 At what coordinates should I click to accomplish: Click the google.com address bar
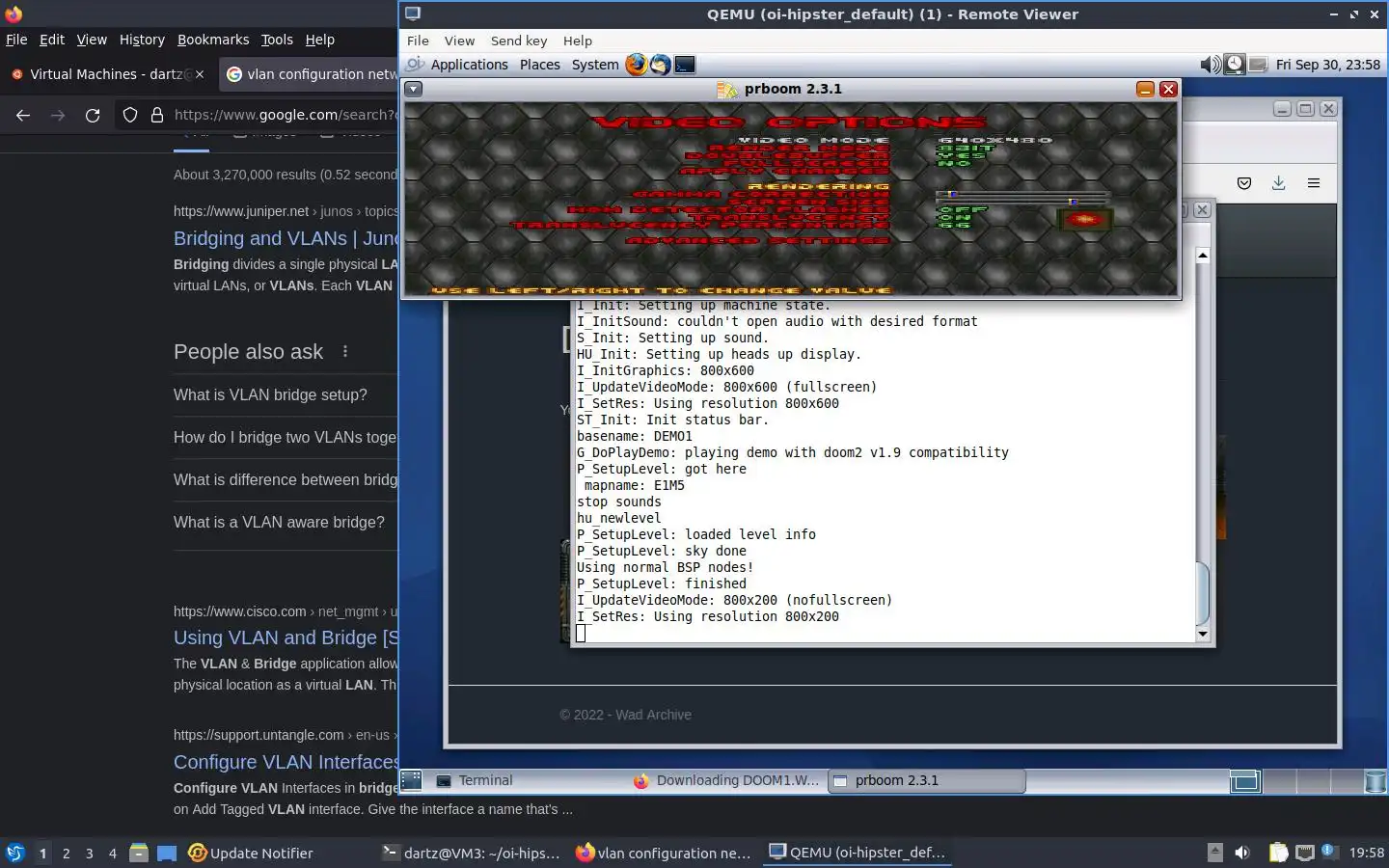(285, 115)
